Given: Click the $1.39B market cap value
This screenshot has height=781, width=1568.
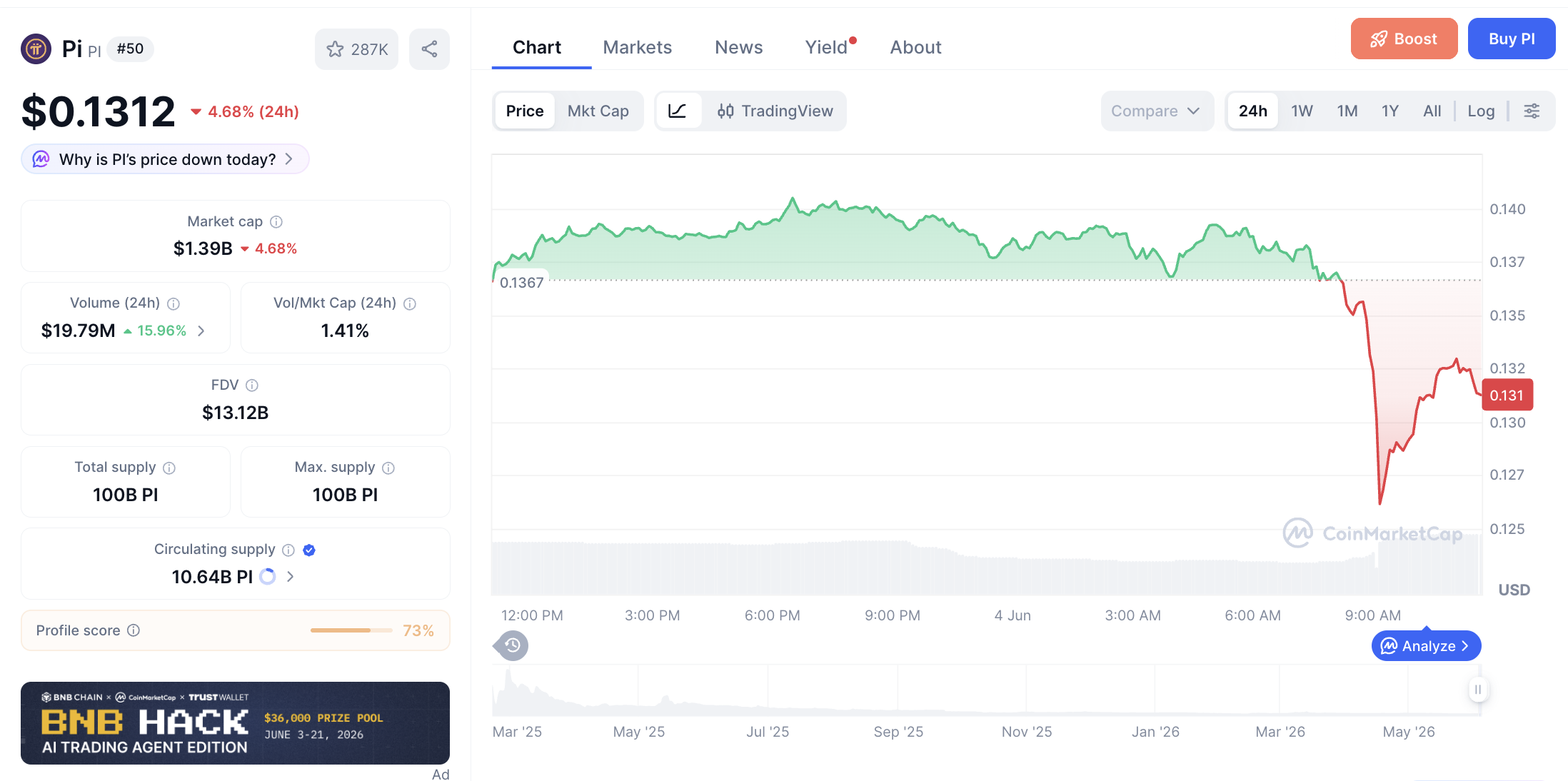Looking at the screenshot, I should (203, 248).
